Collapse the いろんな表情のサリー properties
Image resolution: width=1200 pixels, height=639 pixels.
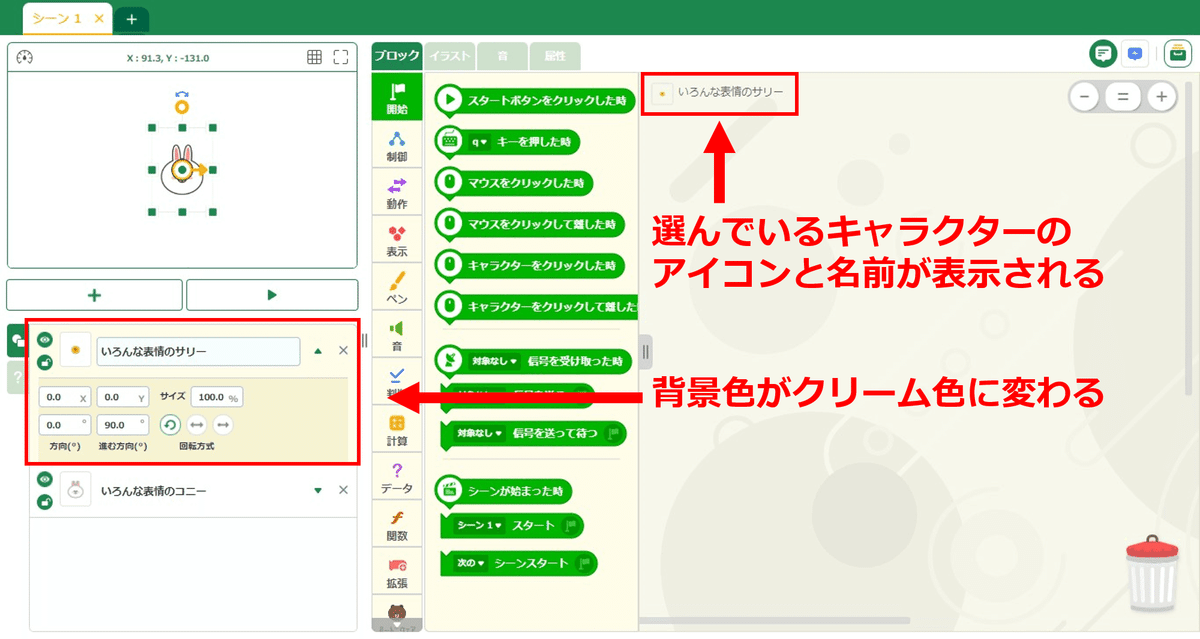click(x=318, y=351)
